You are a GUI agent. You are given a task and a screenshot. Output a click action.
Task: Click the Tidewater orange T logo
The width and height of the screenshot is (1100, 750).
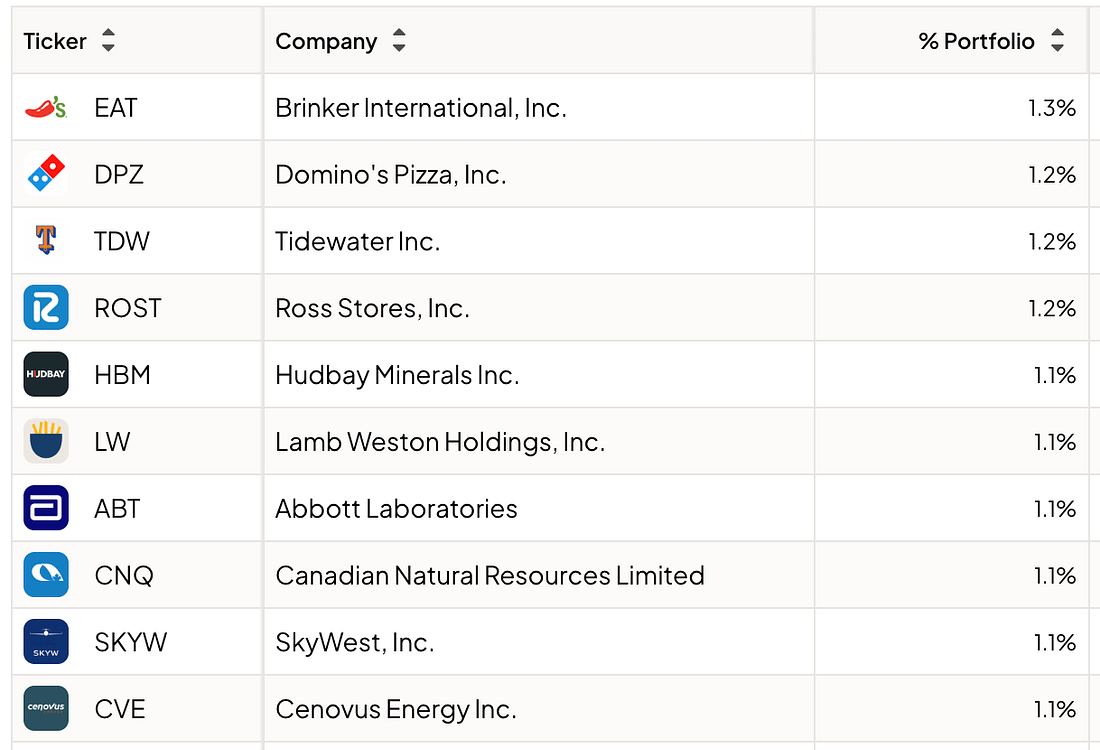click(x=46, y=241)
